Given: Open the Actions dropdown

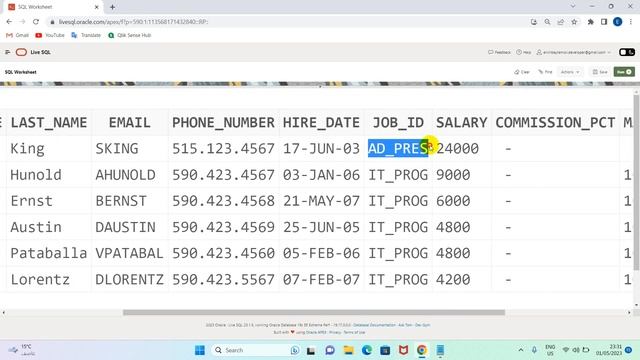Looking at the screenshot, I should tap(570, 72).
